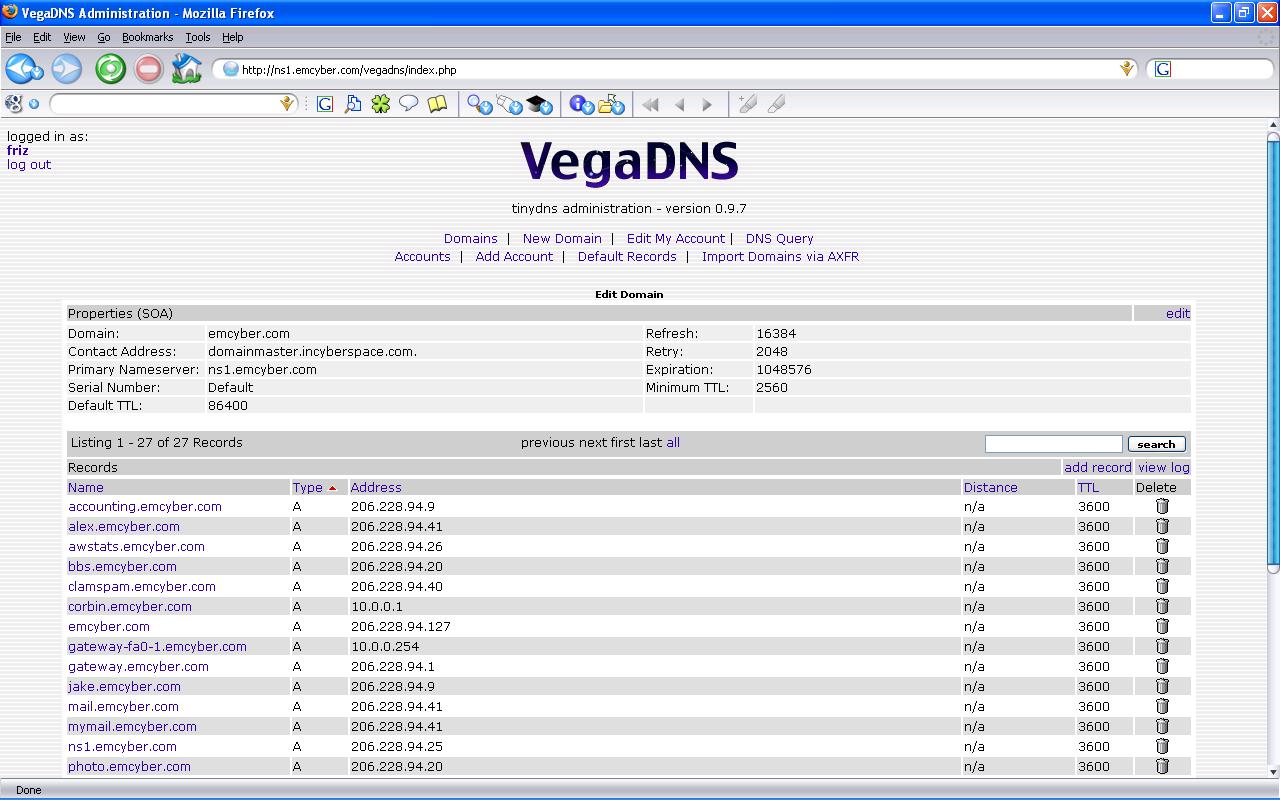Click the magnifier search options icon
Screen dimensions: 1280x800
[x=480, y=104]
